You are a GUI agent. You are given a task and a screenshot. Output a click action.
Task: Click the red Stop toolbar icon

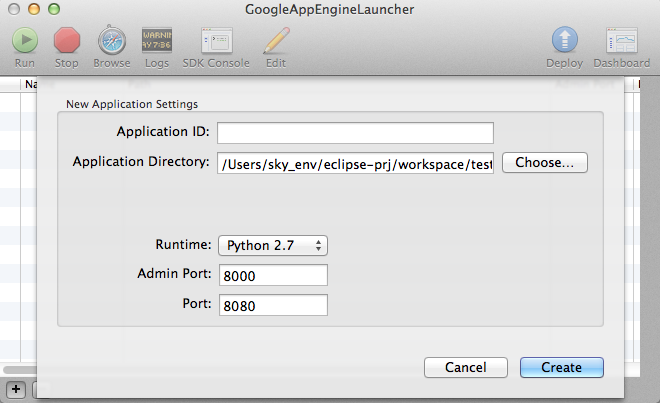tap(67, 40)
